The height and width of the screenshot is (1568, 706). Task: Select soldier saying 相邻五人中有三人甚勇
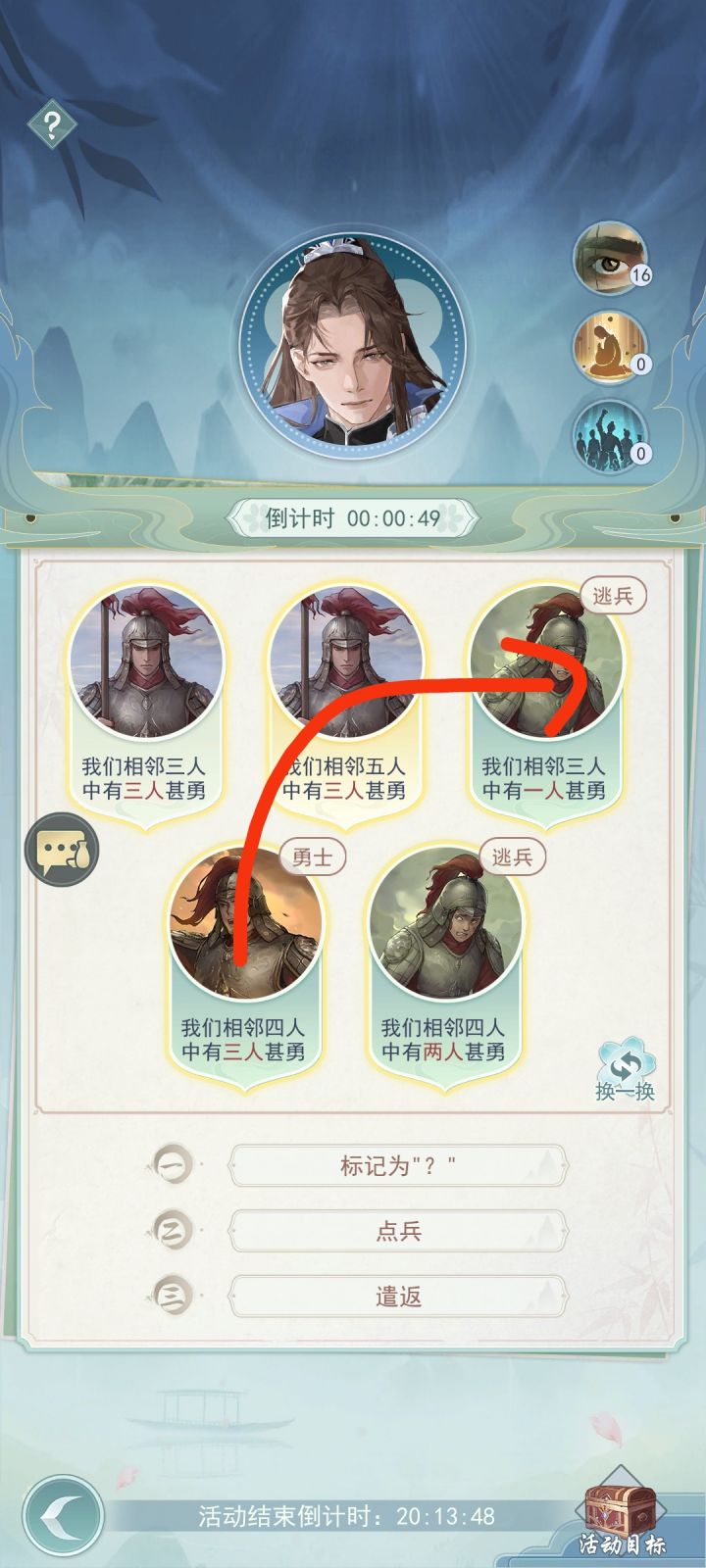345,704
